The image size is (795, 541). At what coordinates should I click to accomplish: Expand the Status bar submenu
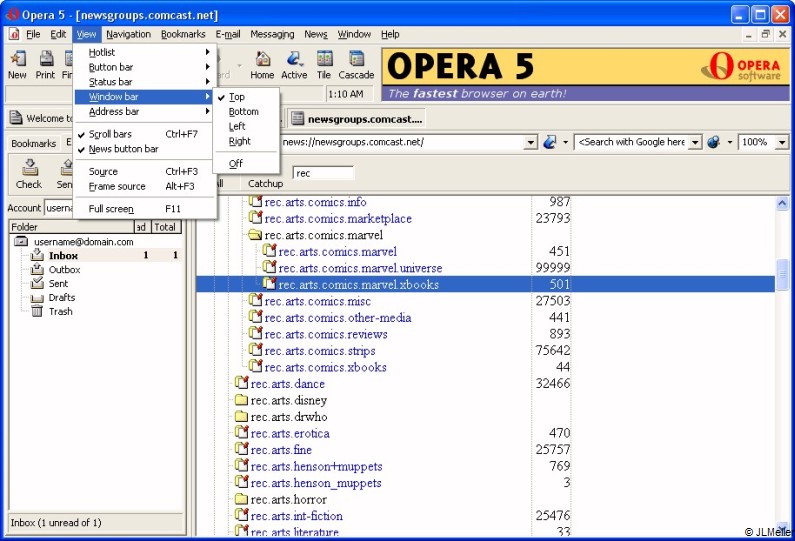[143, 82]
